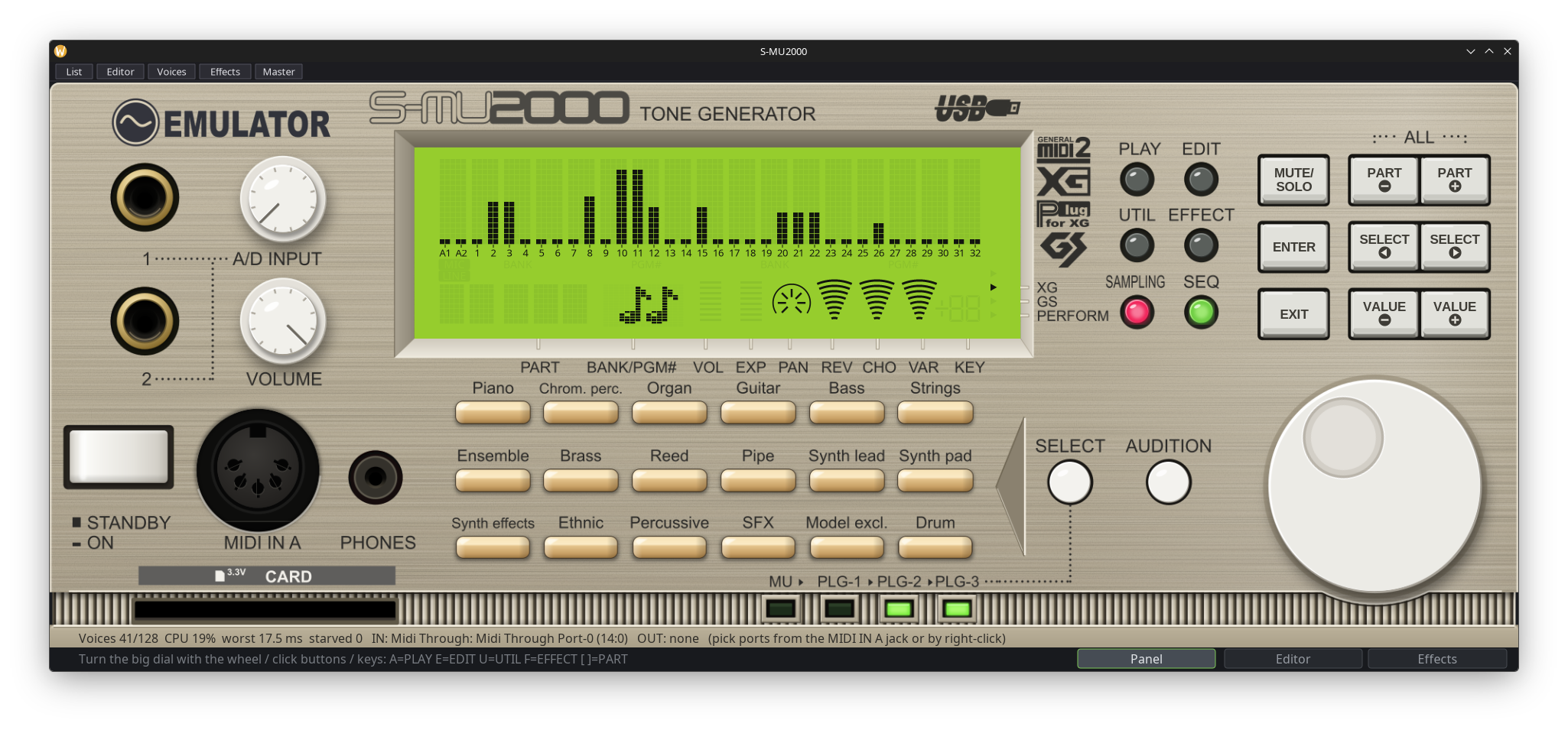Screen dimensions: 1568x730
Task: Click the VALUE plus button
Action: (1454, 314)
